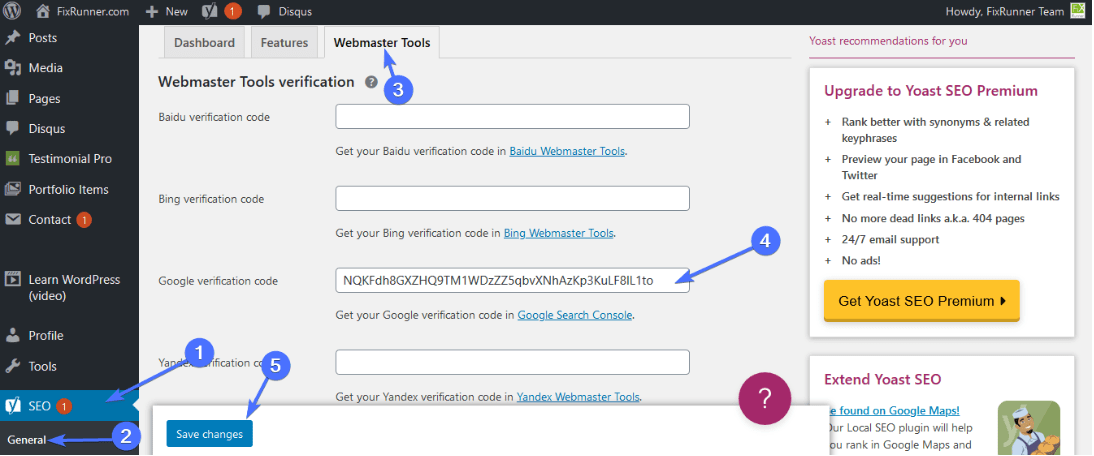Viewport: 1094px width, 456px height.
Task: Click the Disqus comment icon in sidebar
Action: point(13,128)
